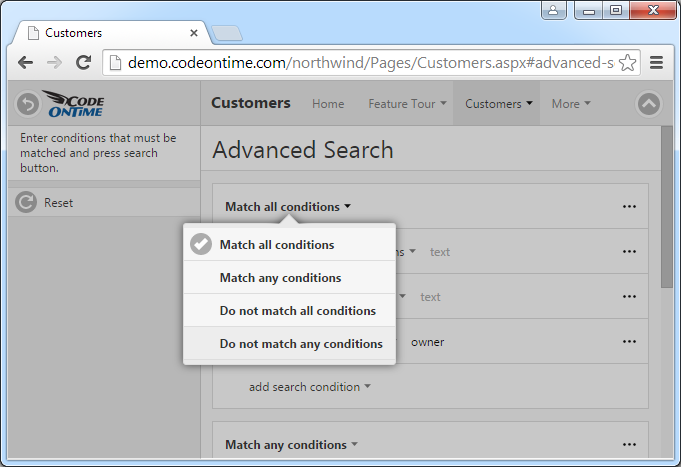Click the scroll-to-top chevron circle icon

(x=649, y=103)
